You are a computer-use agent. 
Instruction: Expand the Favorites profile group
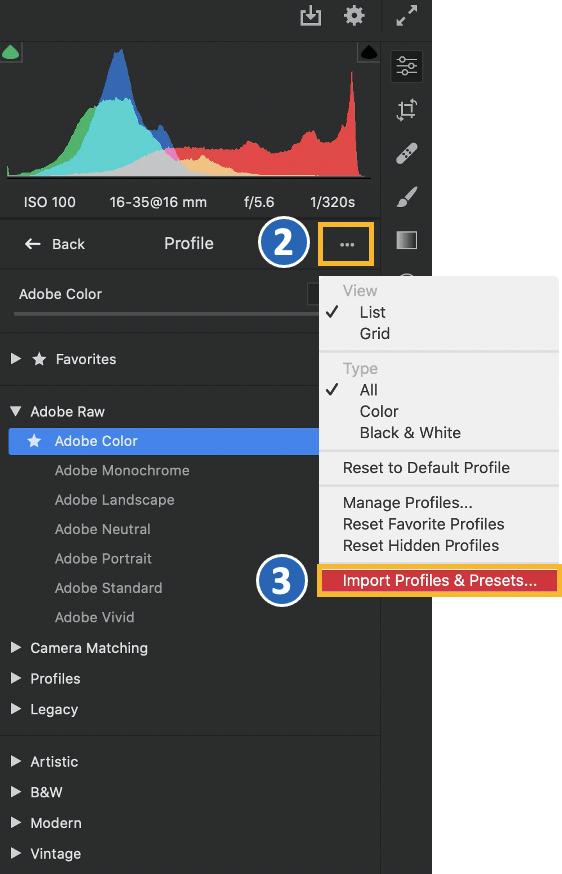[16, 359]
